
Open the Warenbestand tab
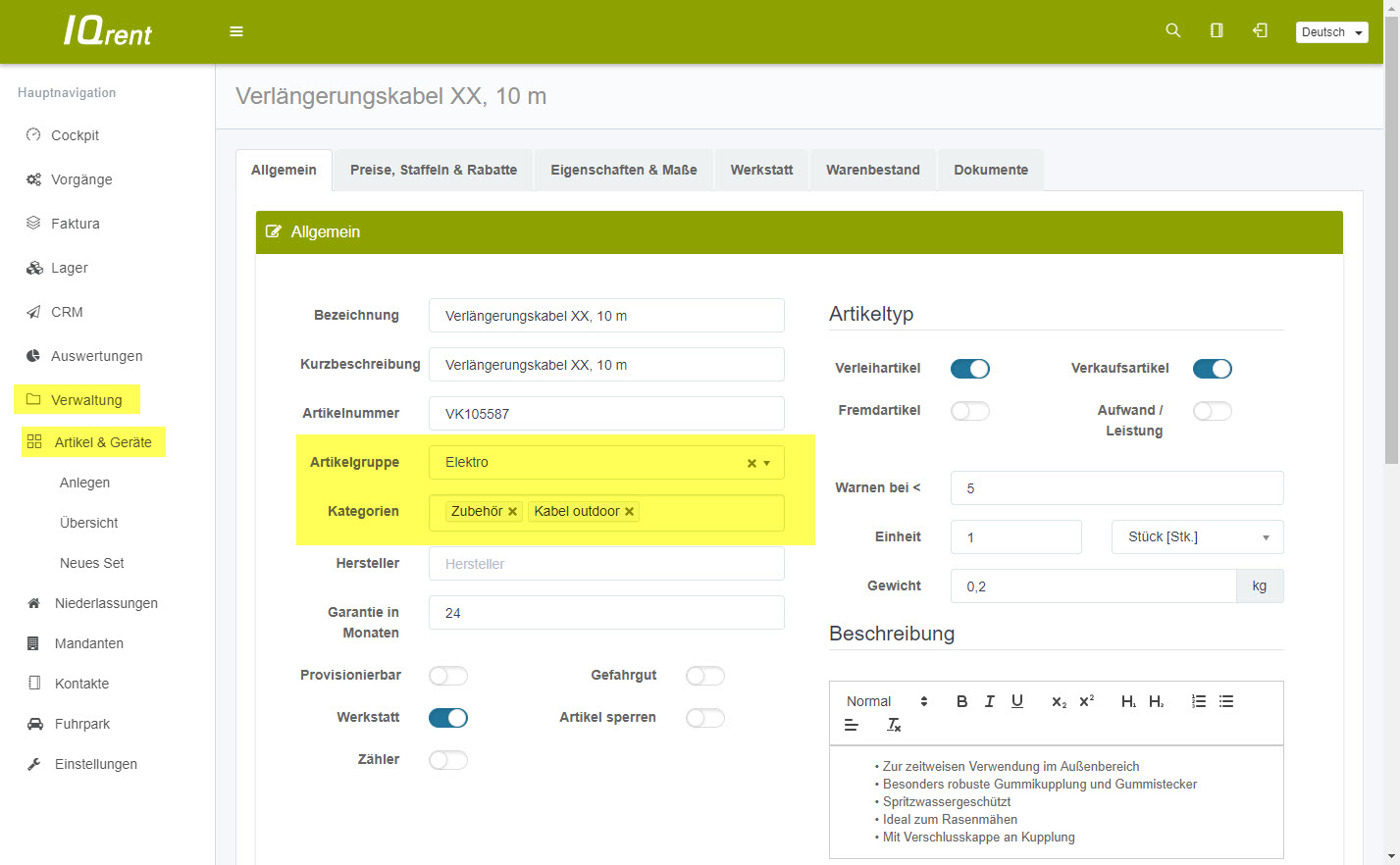point(872,170)
